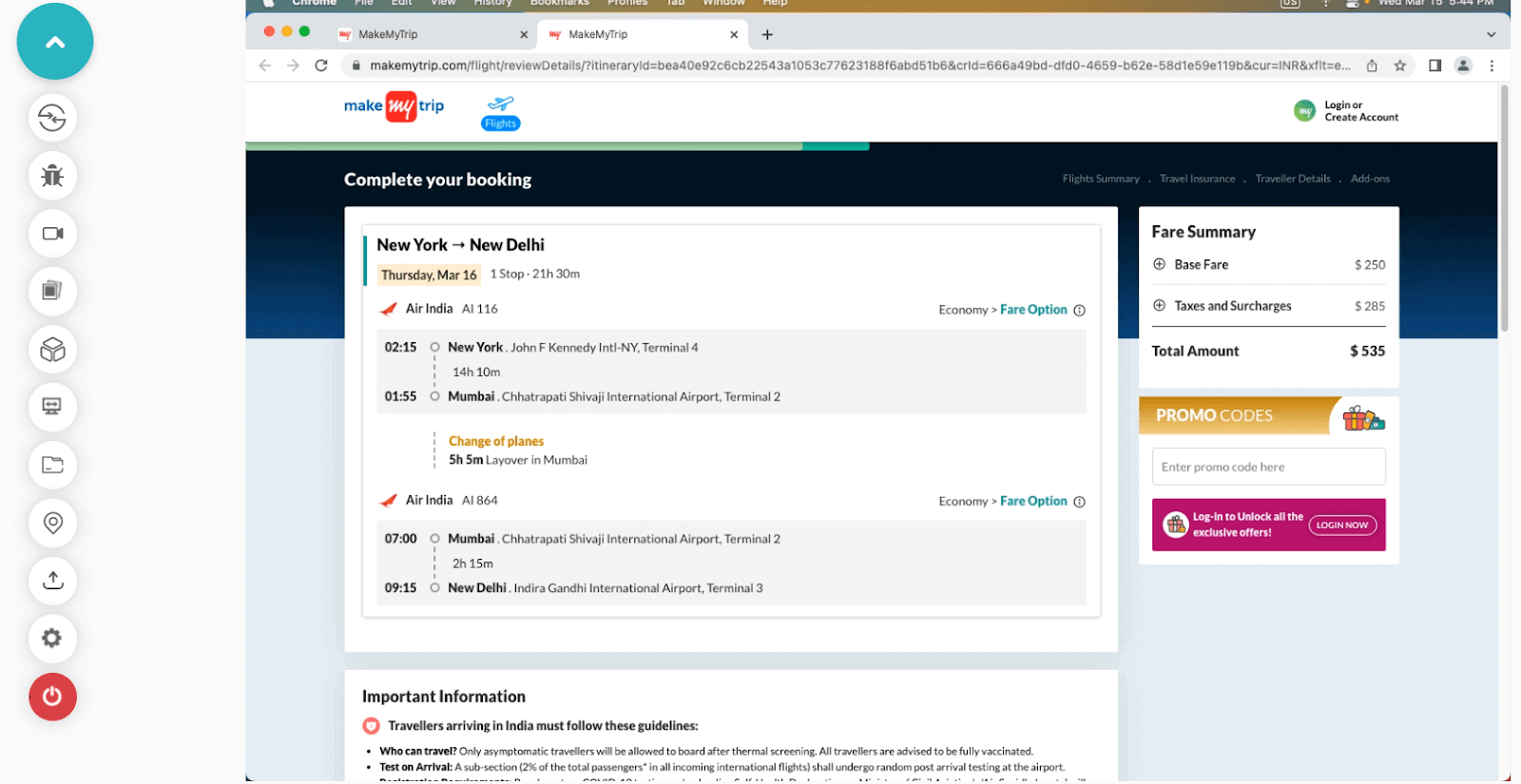Open the Chrome three-dot menu
1521x784 pixels.
click(1492, 66)
